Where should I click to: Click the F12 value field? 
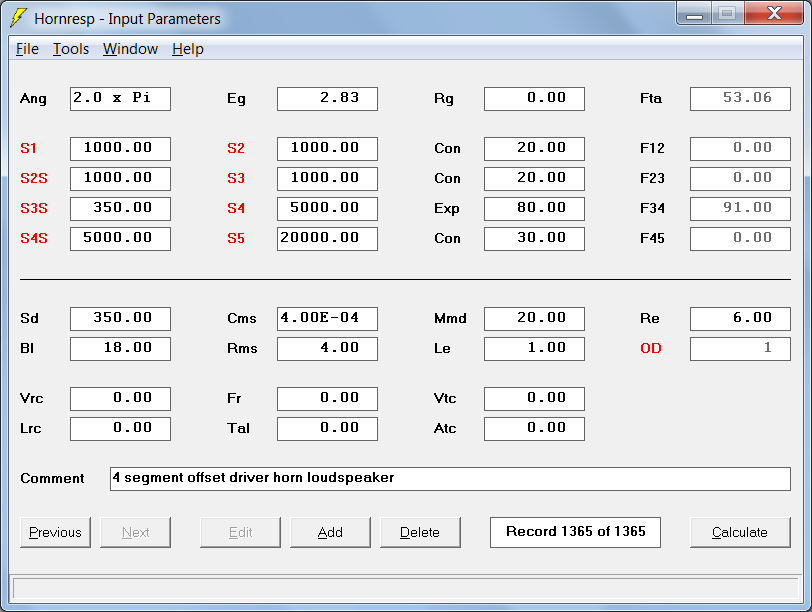[x=741, y=149]
